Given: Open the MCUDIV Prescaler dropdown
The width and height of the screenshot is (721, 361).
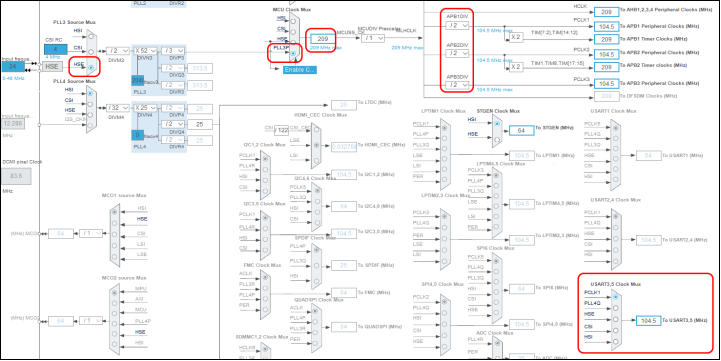Looking at the screenshot, I should coord(372,39).
